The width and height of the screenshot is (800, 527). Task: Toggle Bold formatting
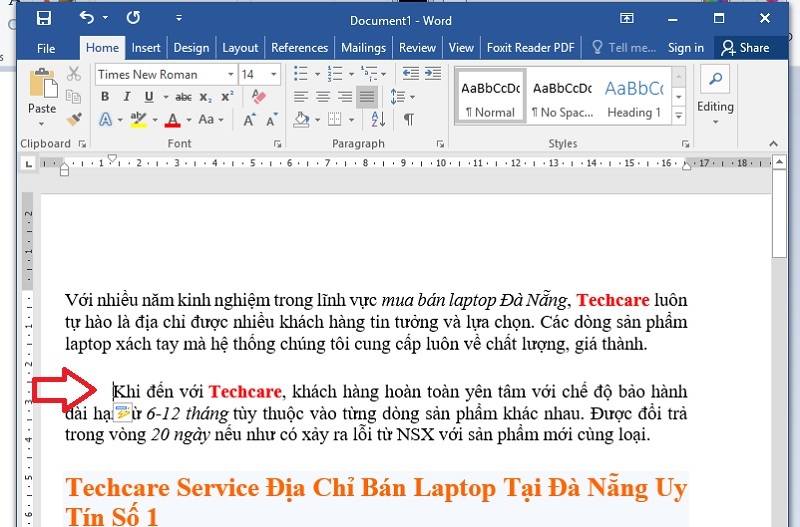105,96
